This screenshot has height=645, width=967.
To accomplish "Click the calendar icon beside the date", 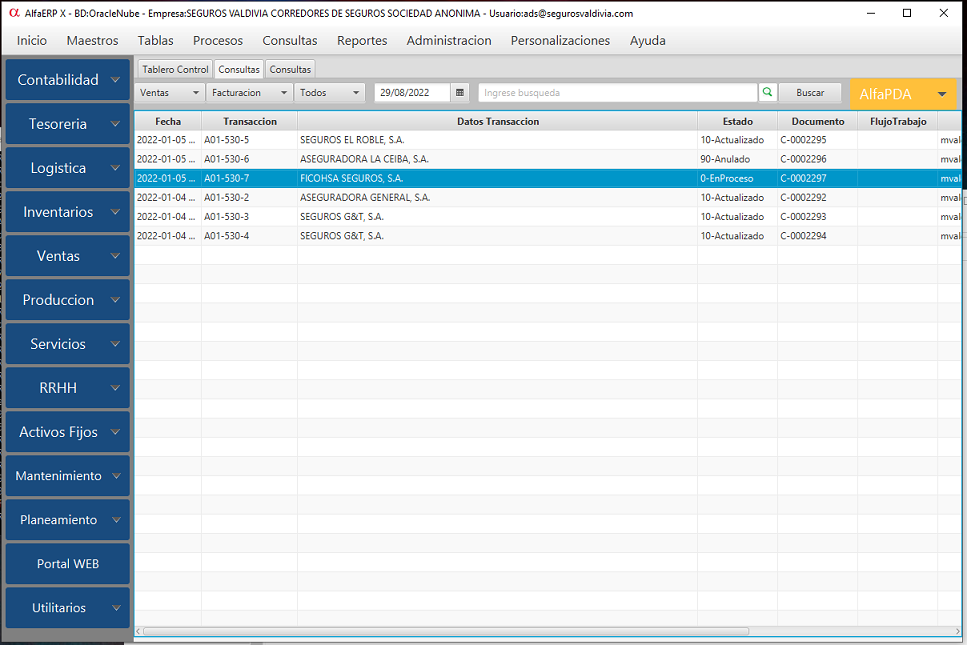I will (x=460, y=93).
